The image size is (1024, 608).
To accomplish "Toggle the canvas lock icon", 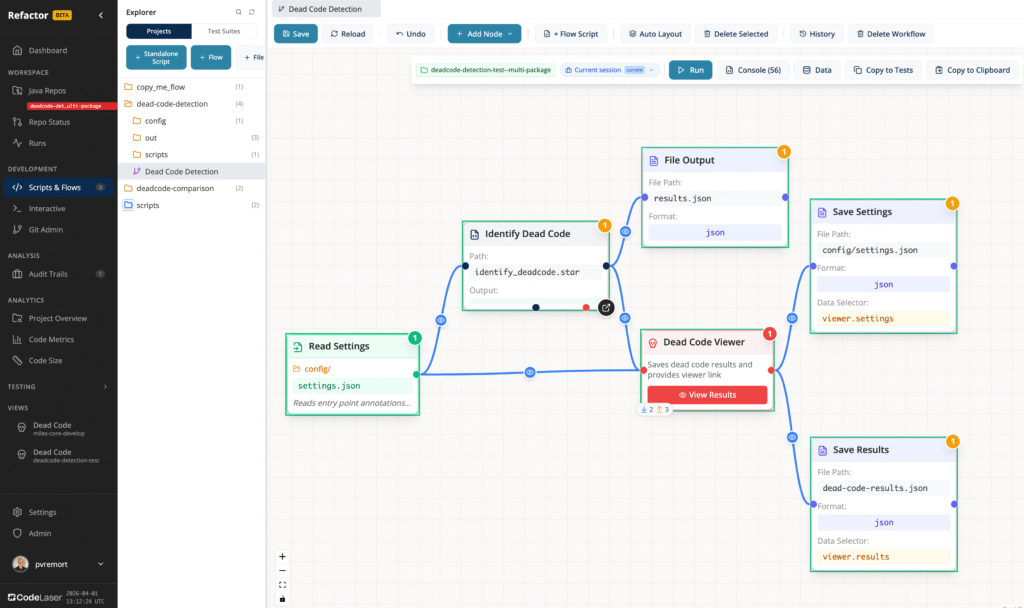I will [x=282, y=598].
